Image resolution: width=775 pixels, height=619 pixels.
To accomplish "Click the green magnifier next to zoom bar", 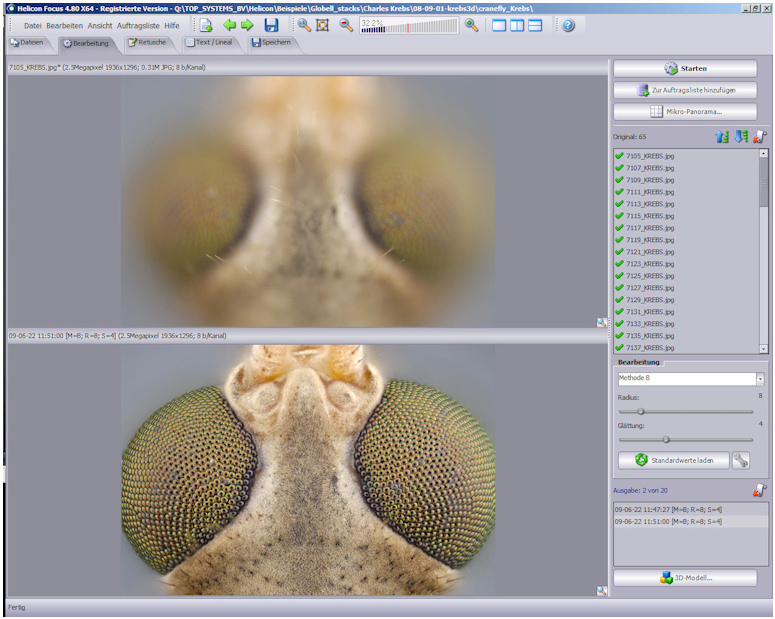I will pos(472,25).
